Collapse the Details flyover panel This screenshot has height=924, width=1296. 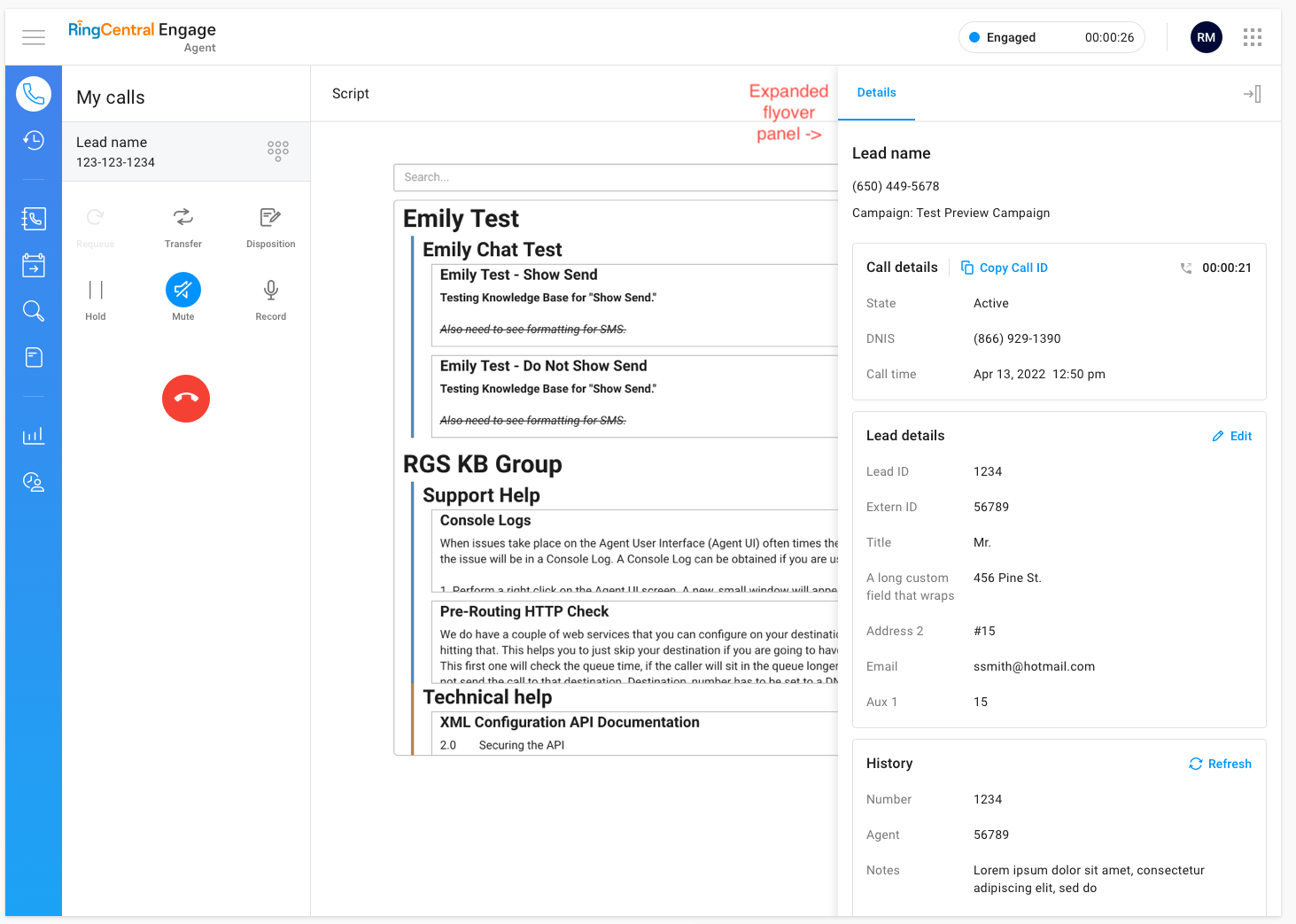click(x=1252, y=93)
